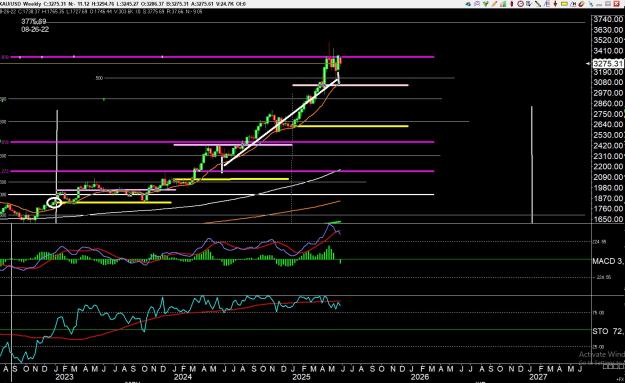
Task: Click the 1870.00 price axis label
Action: (x=608, y=198)
